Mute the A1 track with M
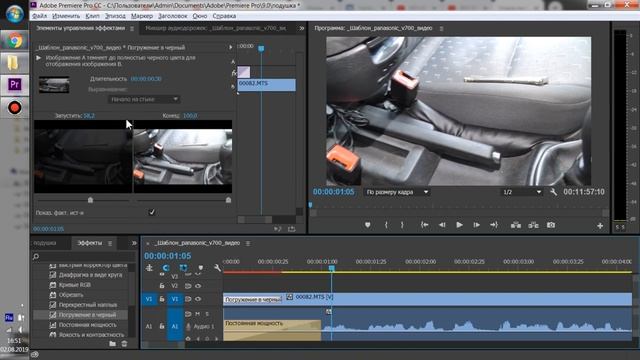The width and height of the screenshot is (640, 360). pyautogui.click(x=198, y=313)
